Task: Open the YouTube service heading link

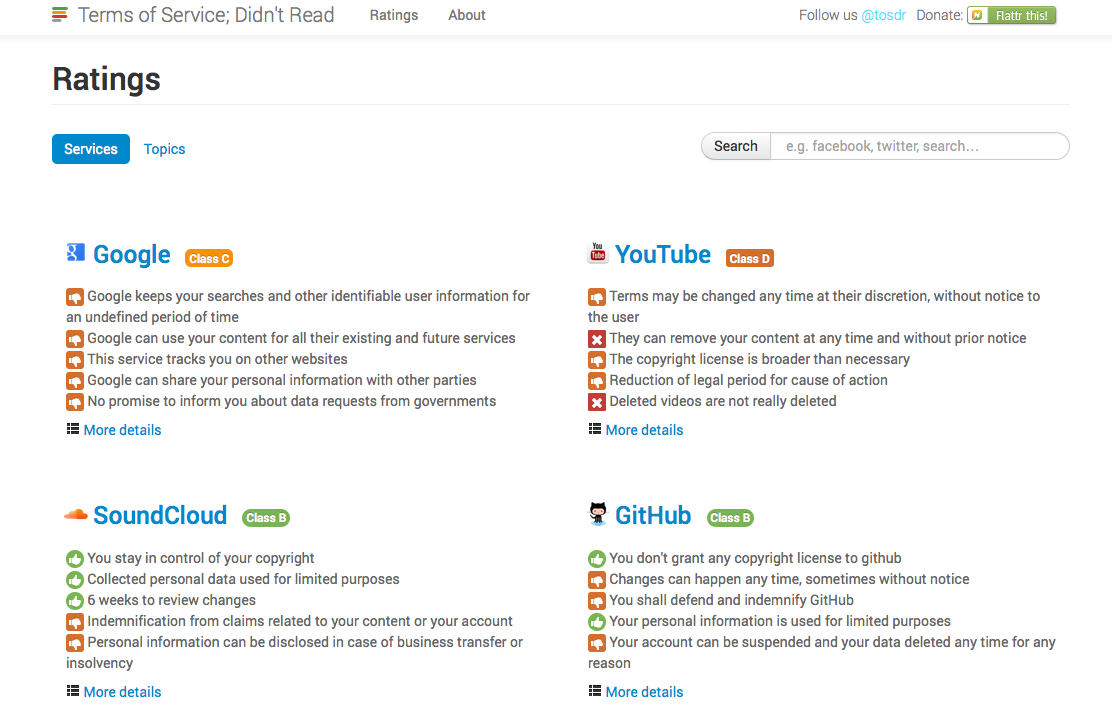Action: coord(662,254)
